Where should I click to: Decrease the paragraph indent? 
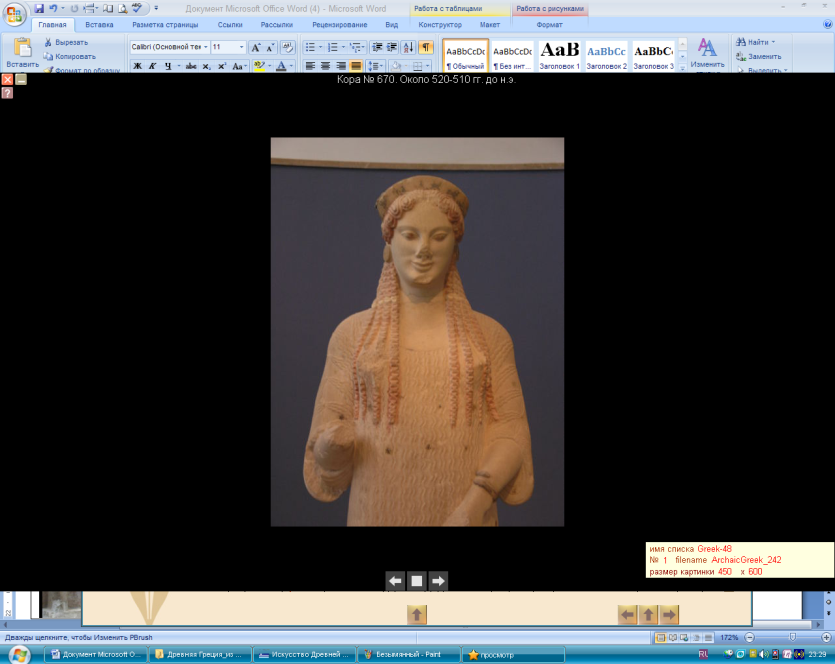pos(377,47)
